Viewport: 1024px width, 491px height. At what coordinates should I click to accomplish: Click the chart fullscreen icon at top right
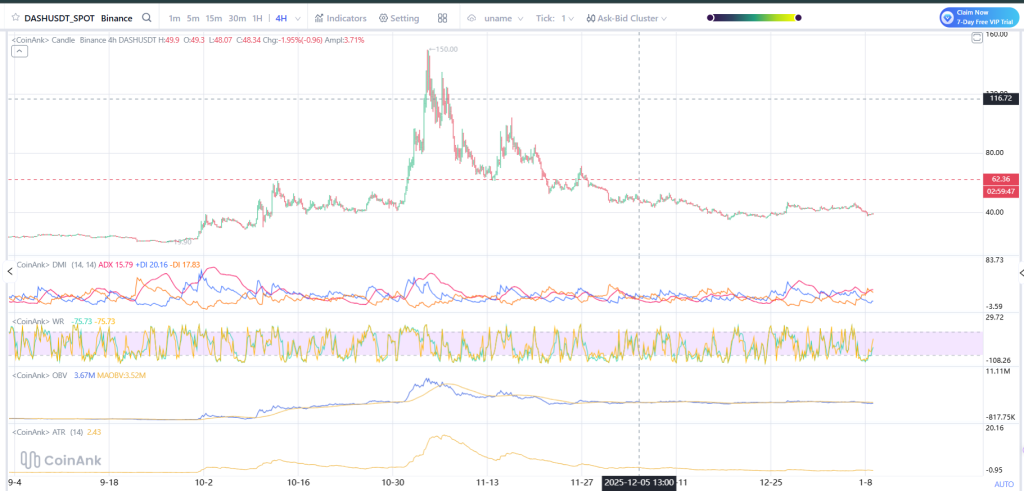click(x=976, y=39)
